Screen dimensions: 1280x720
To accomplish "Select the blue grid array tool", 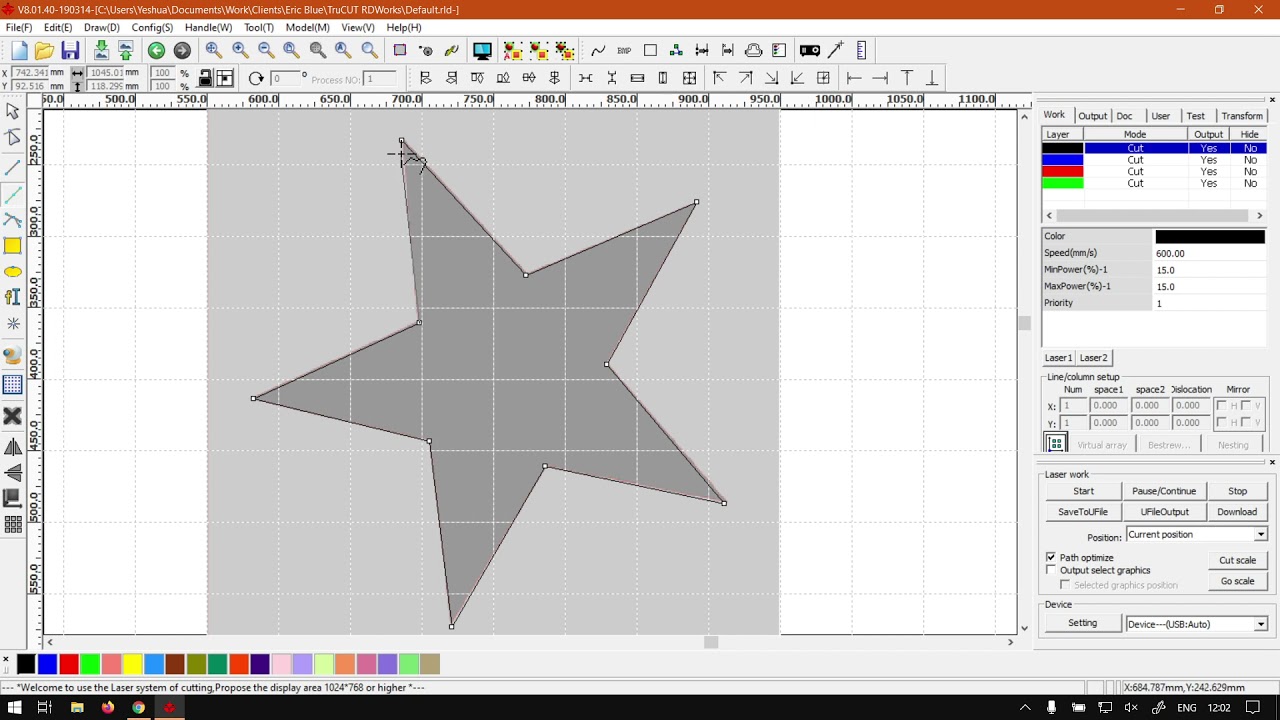I will (x=13, y=385).
